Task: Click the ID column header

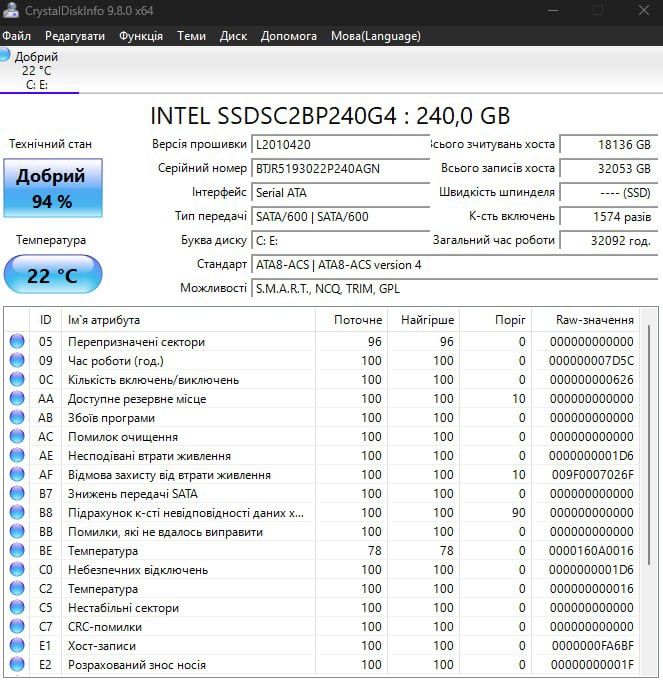Action: [x=45, y=320]
